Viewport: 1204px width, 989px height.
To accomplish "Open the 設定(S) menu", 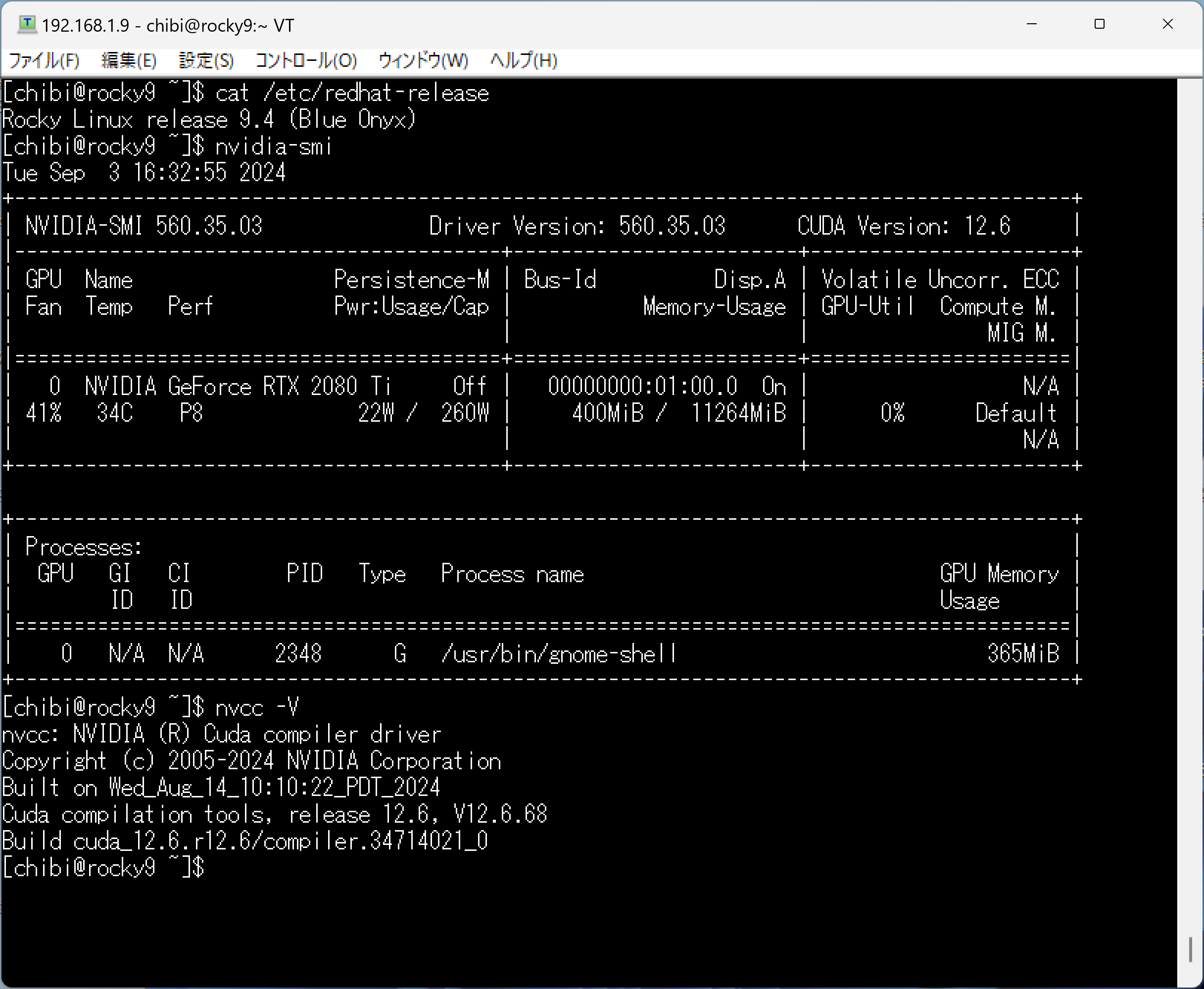I will point(206,60).
